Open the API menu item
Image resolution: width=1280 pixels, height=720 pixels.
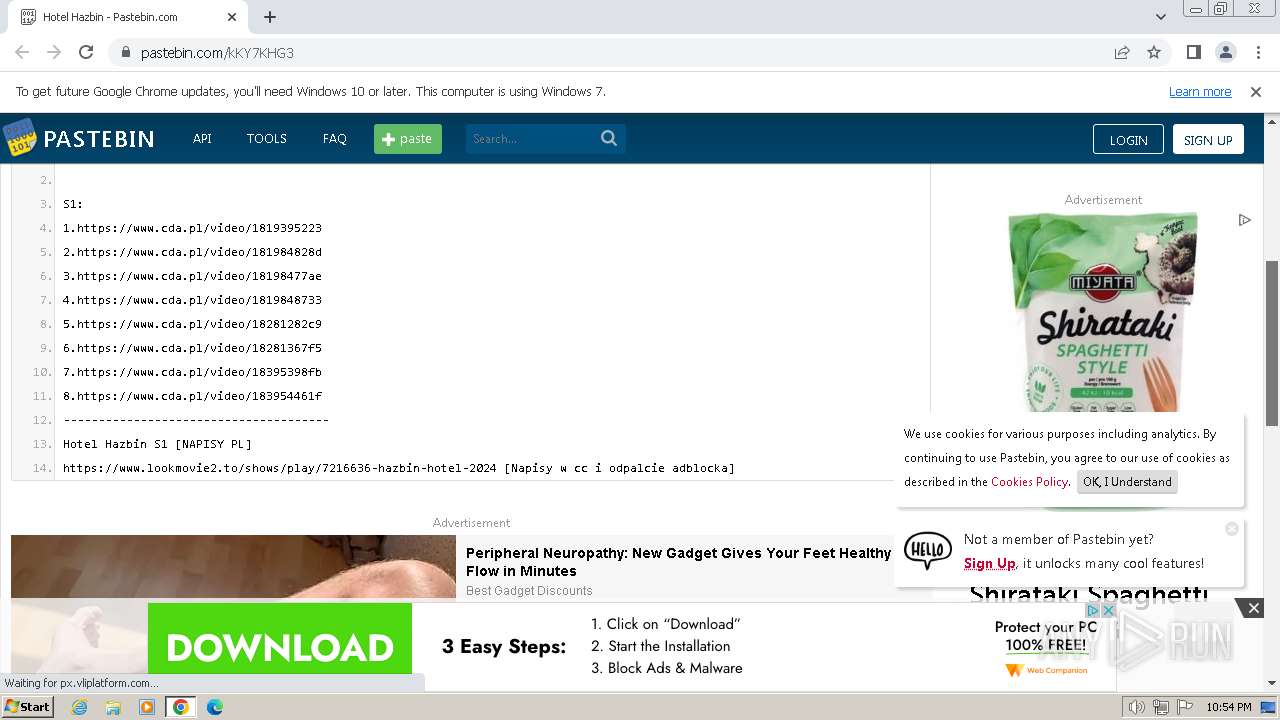(202, 139)
